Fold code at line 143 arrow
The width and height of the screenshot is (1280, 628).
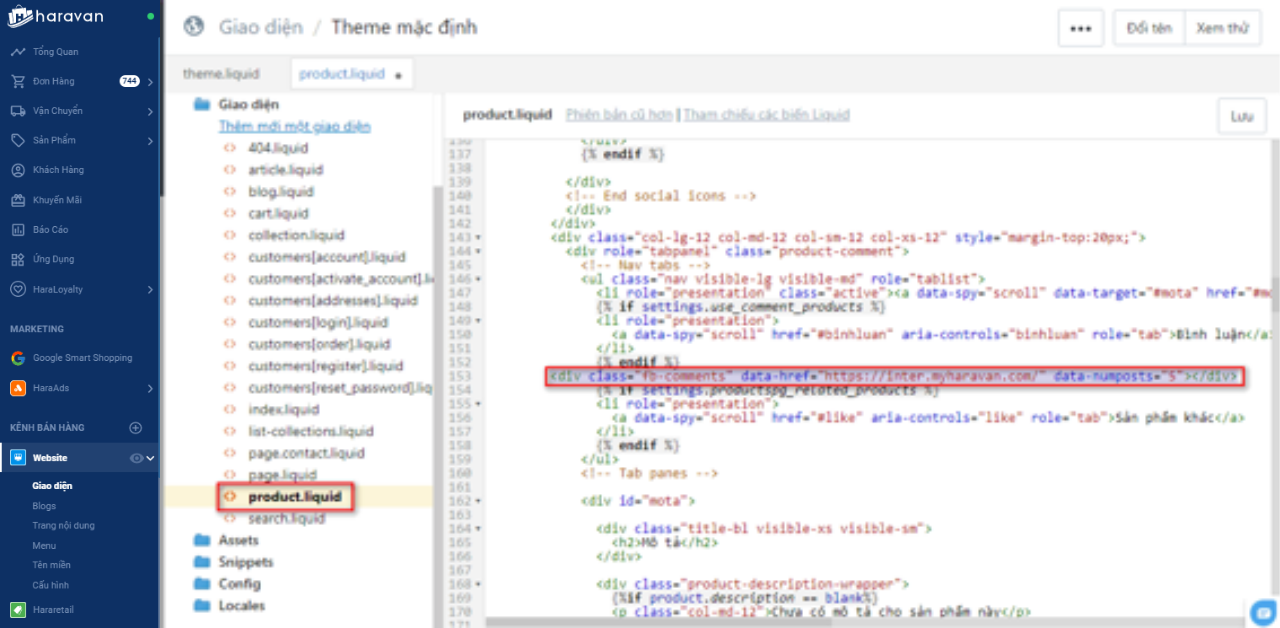[x=478, y=238]
